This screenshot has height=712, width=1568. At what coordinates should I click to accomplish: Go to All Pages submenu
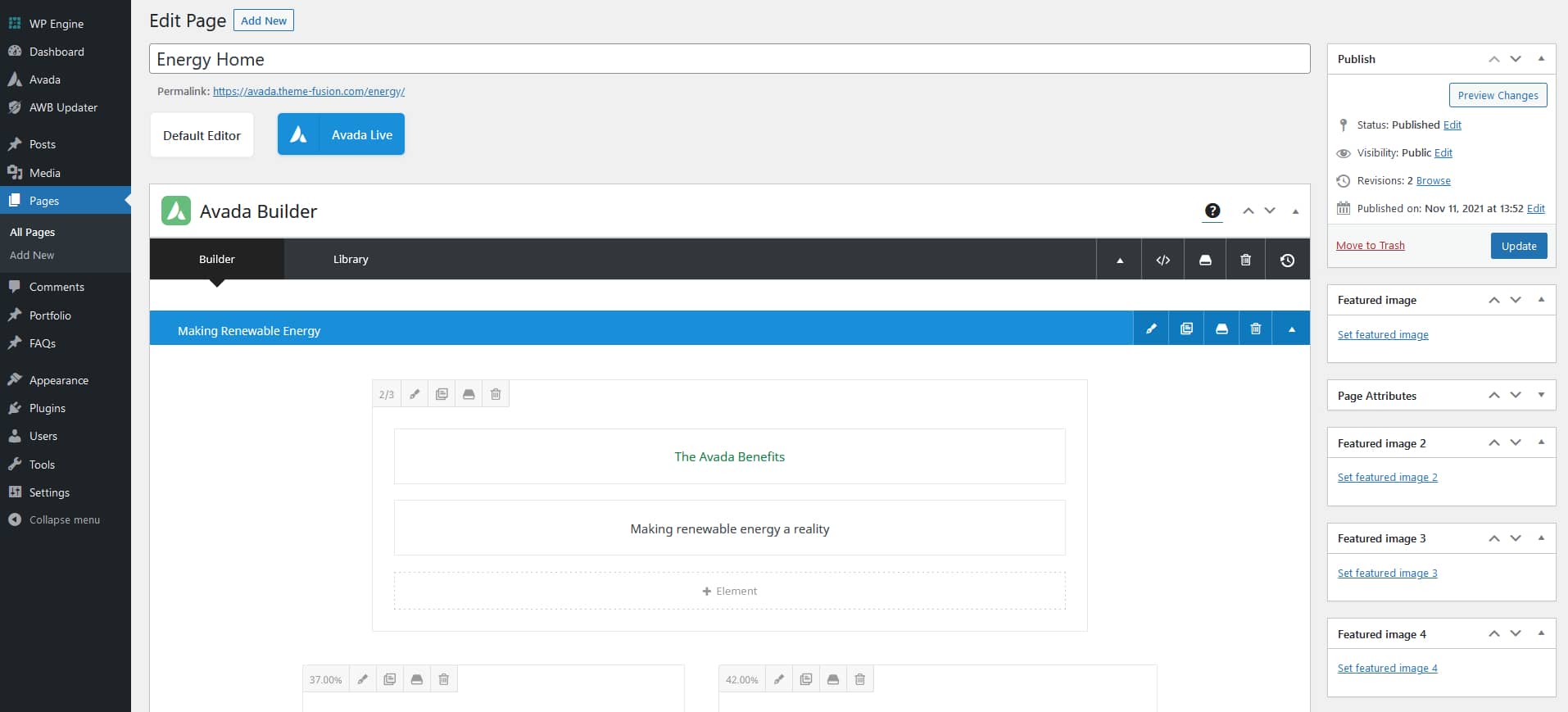(32, 232)
